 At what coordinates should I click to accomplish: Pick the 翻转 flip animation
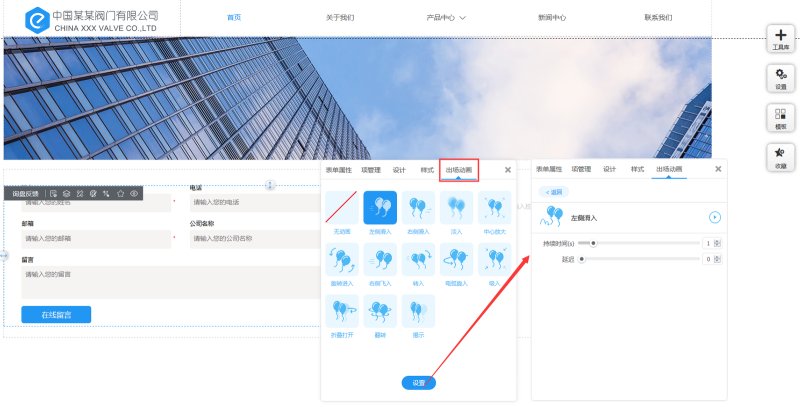click(380, 313)
